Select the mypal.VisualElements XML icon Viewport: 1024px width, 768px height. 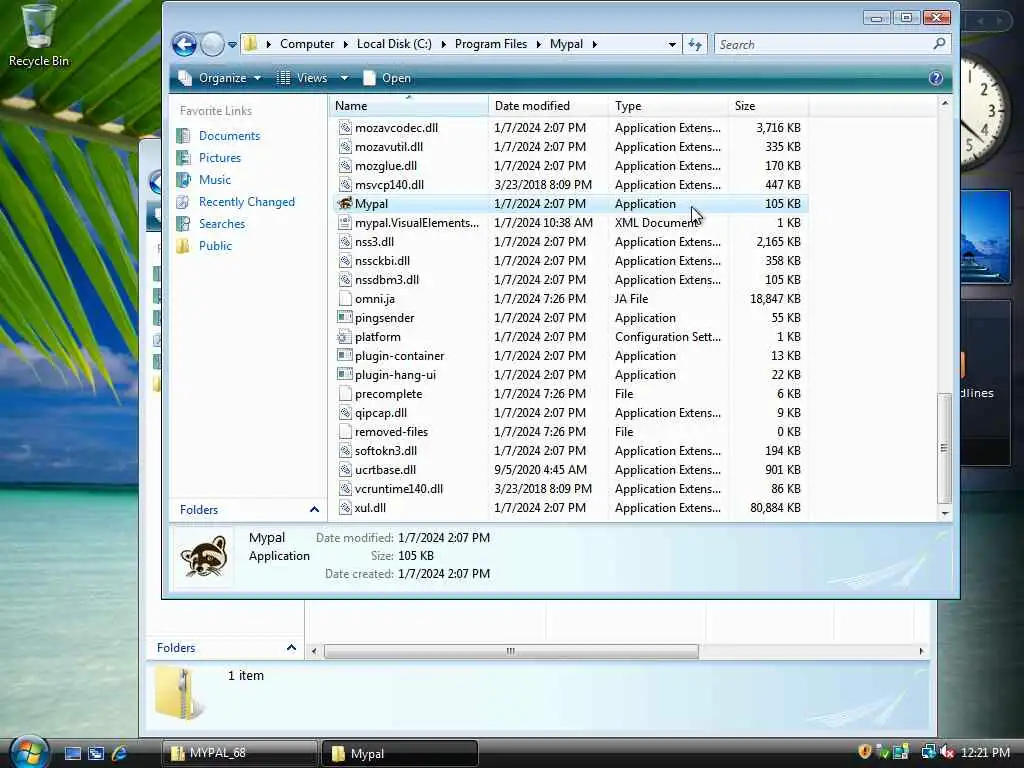coord(345,223)
